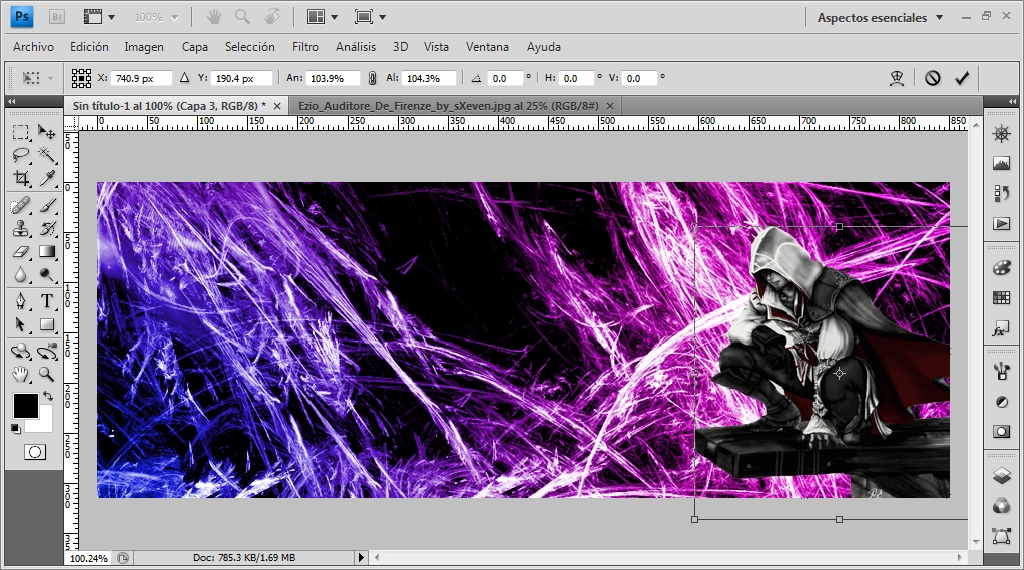Screen dimensions: 1024x570
Task: Select the 3D Rotate tool
Action: [x=21, y=351]
